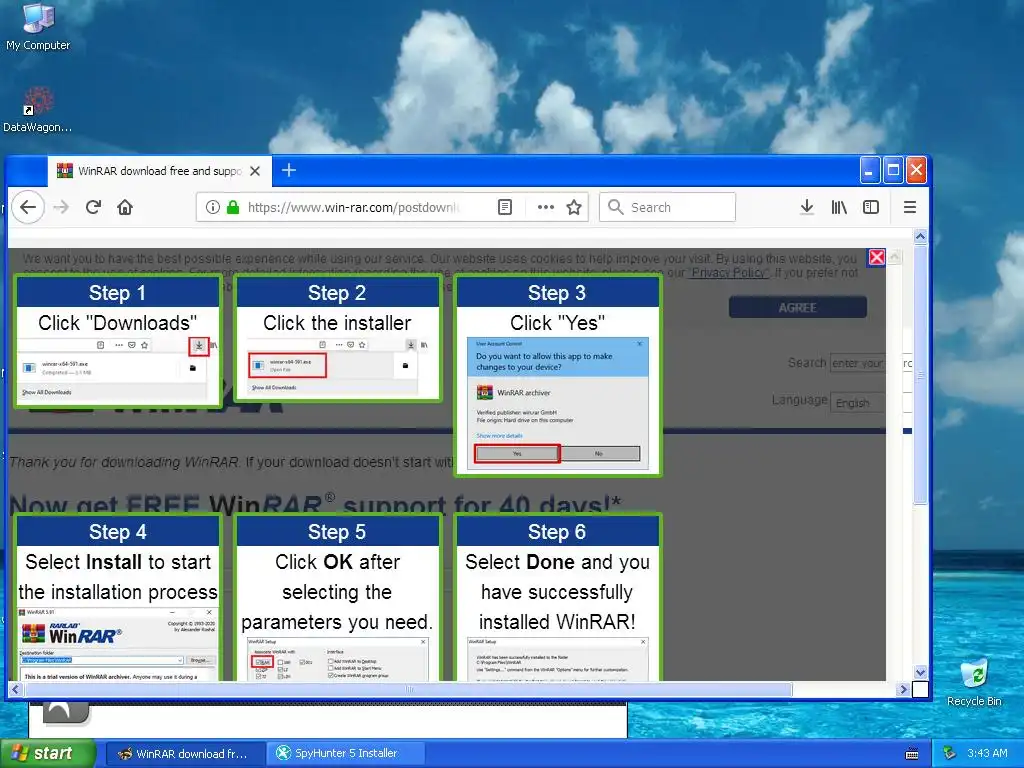Open the Language English dropdown
The height and width of the screenshot is (768, 1024).
(x=859, y=403)
